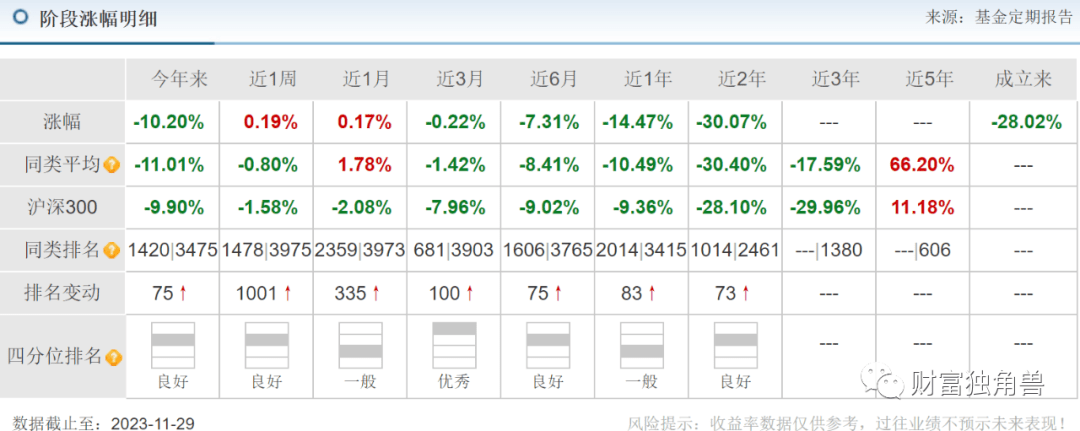Click rank change value 1001
This screenshot has width=1080, height=431.
[x=256, y=293]
